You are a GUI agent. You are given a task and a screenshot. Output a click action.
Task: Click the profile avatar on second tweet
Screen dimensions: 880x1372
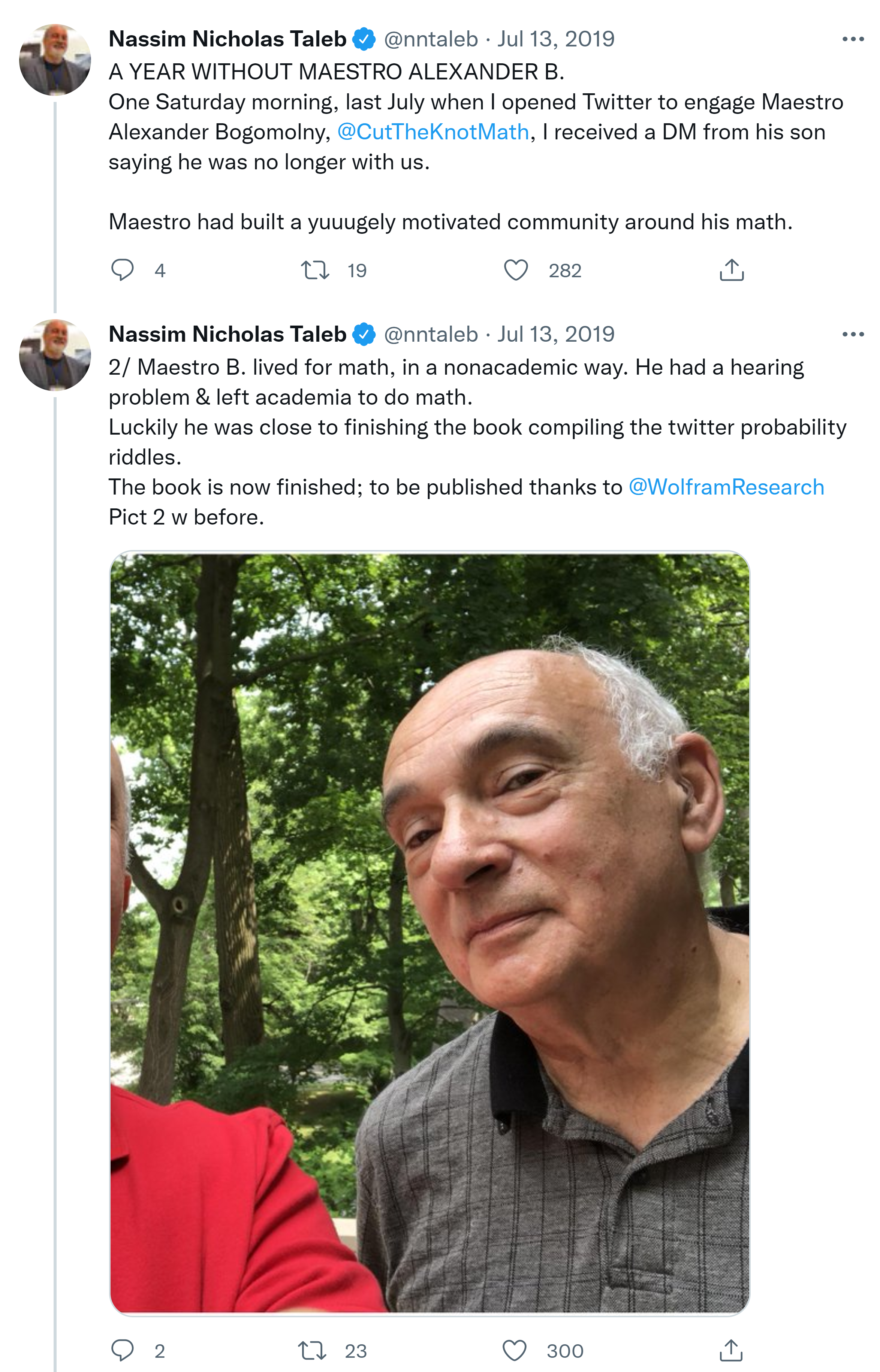55,355
